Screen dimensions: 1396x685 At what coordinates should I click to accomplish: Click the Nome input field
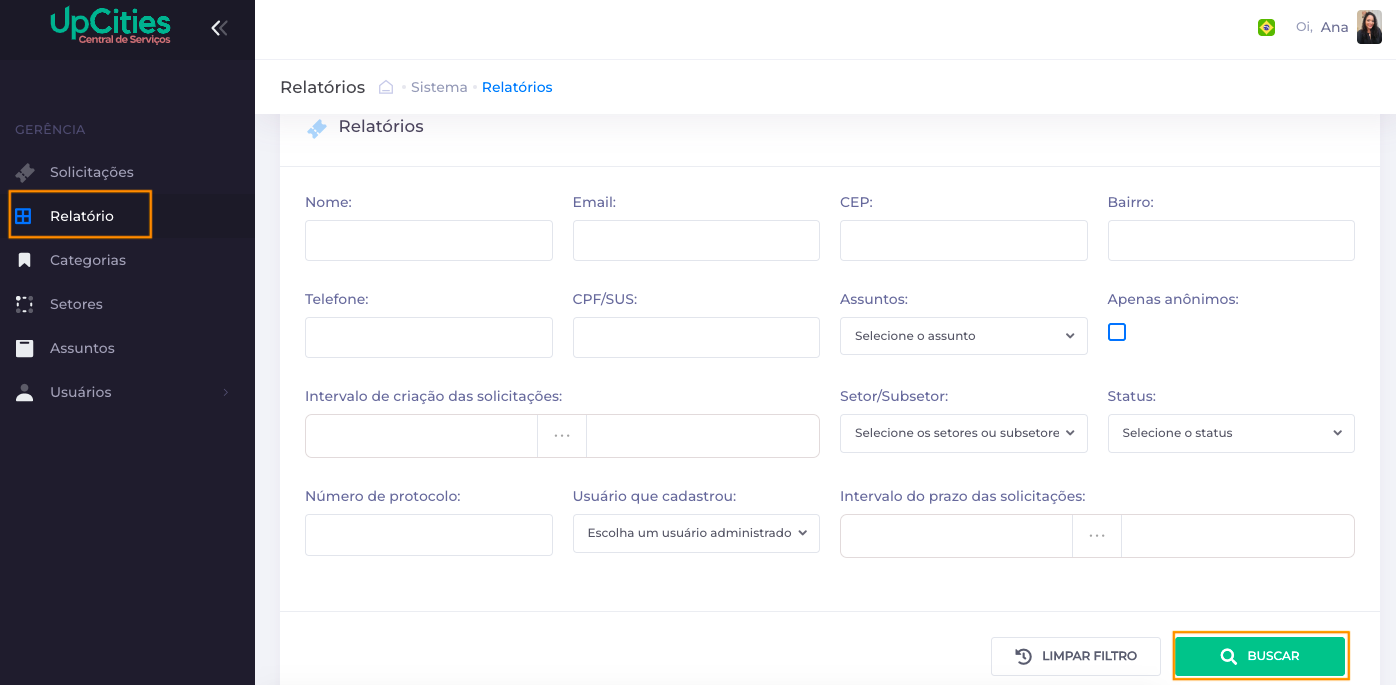pyautogui.click(x=429, y=241)
